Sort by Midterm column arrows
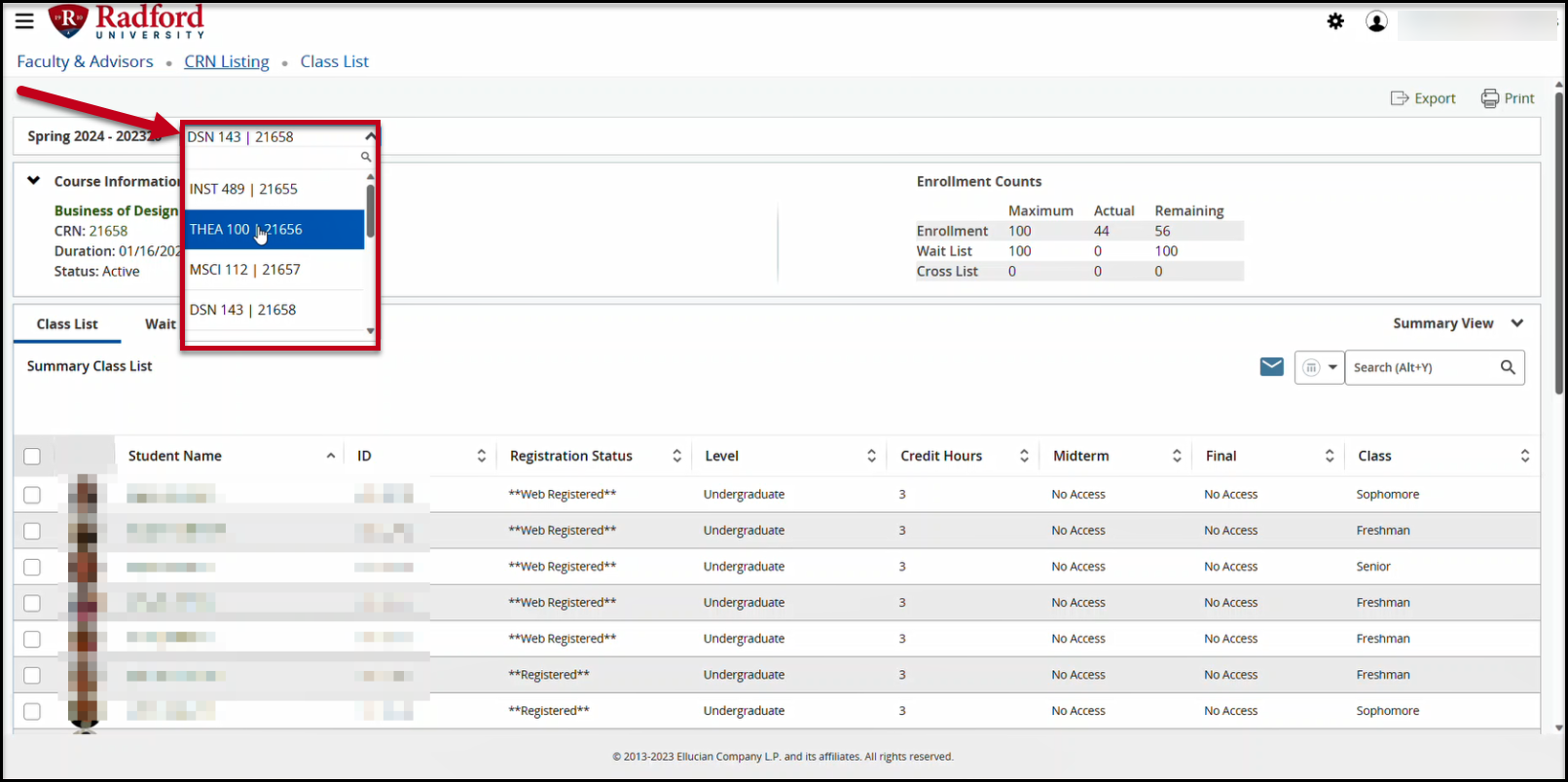The width and height of the screenshot is (1568, 782). pyautogui.click(x=1177, y=456)
